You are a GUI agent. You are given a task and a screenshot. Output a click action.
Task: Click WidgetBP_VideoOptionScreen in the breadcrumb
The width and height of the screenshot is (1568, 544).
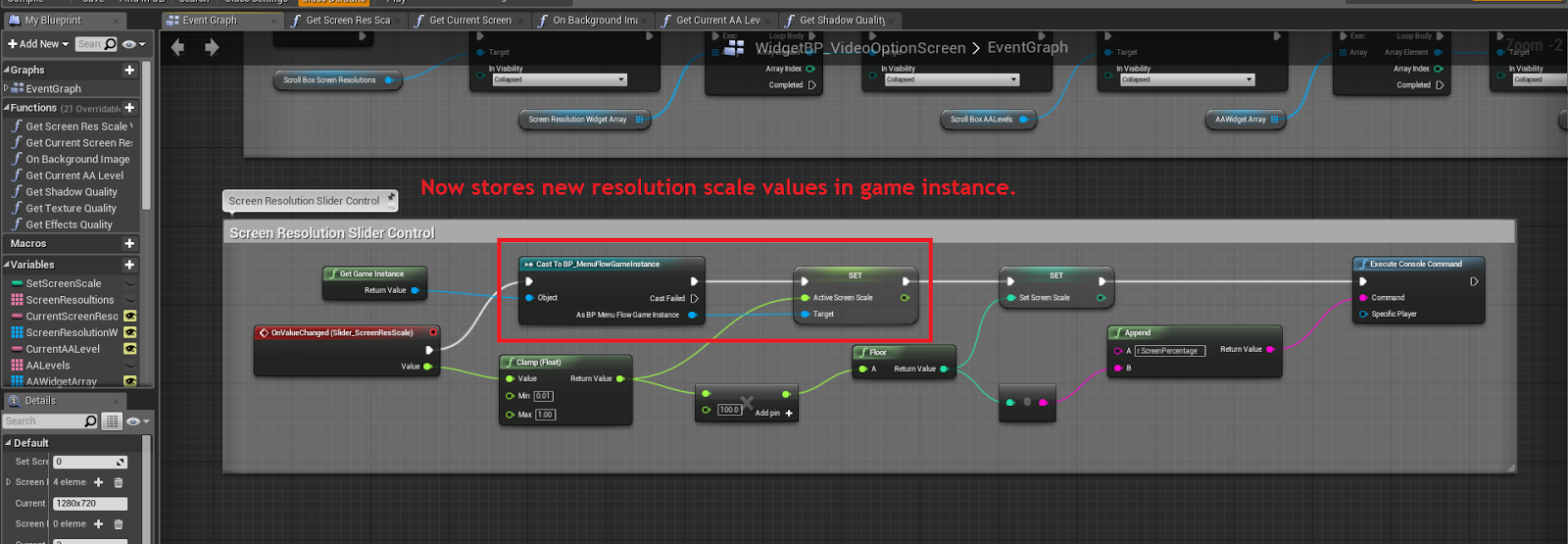(860, 47)
